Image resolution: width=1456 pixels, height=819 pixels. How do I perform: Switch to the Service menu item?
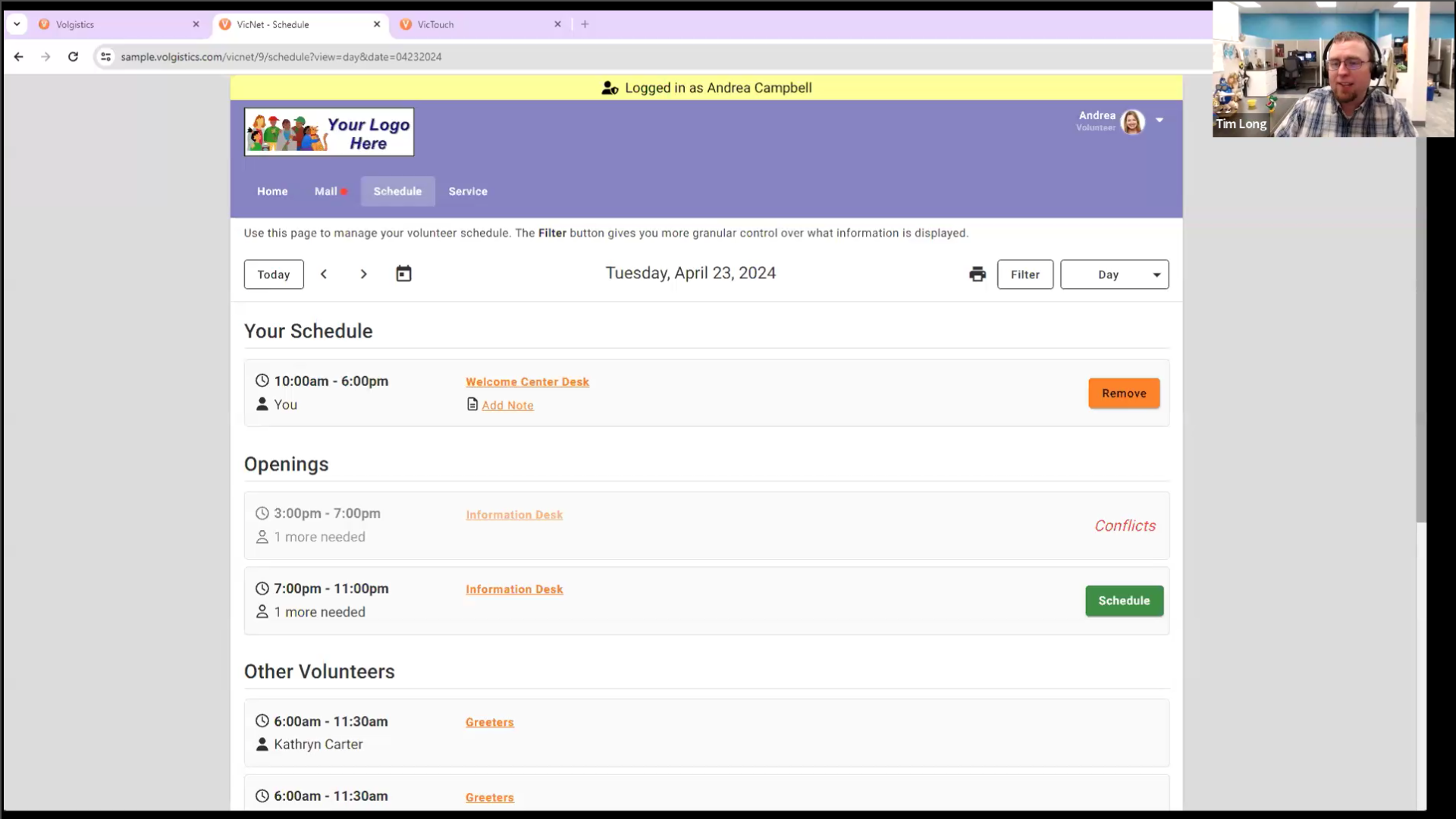coord(467,191)
